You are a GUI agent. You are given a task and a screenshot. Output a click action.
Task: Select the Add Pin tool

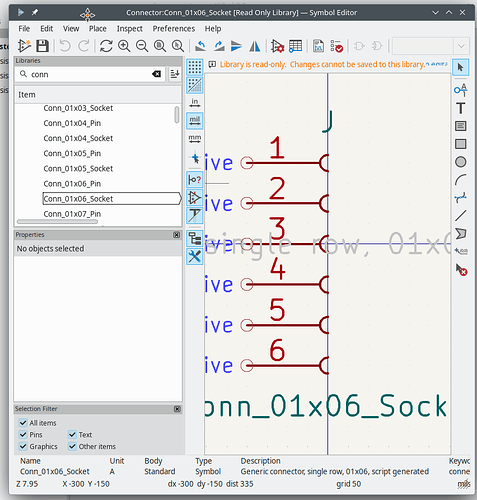pyautogui.click(x=461, y=90)
